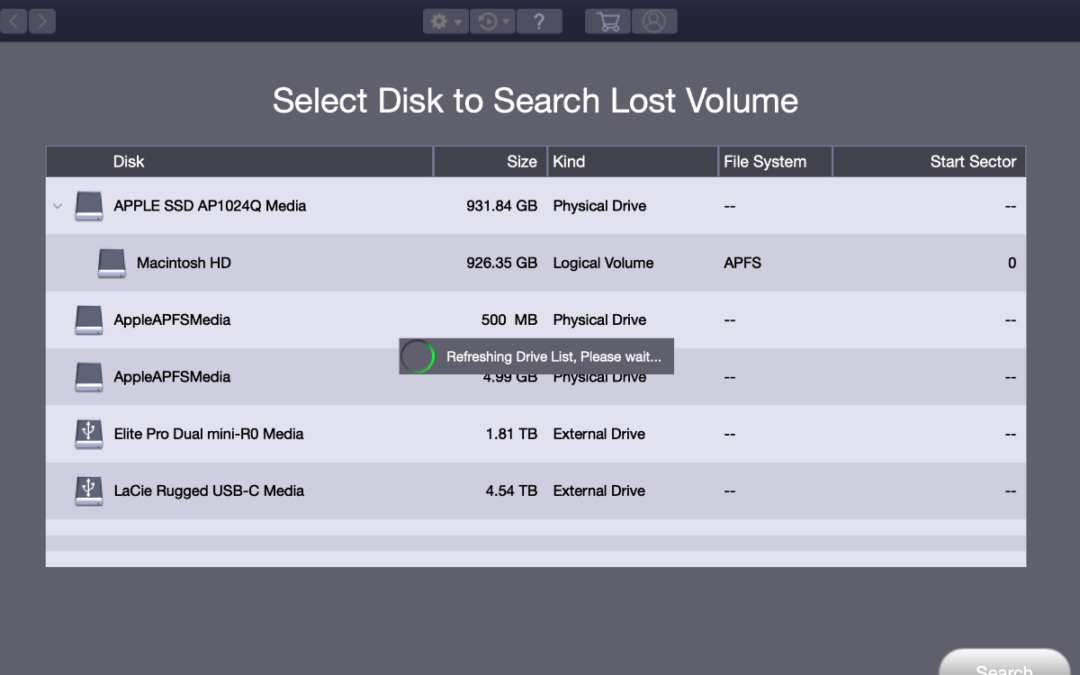Open the settings gear icon

point(440,20)
